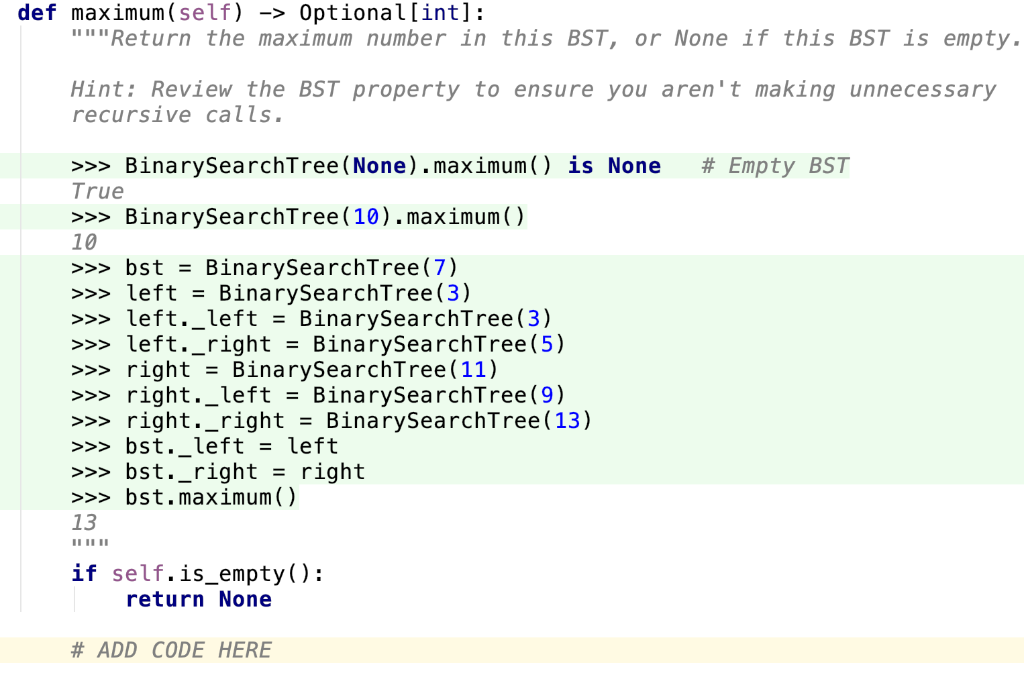Click the Empty BST comment
Viewport: 1024px width, 679px height.
pyautogui.click(x=775, y=165)
